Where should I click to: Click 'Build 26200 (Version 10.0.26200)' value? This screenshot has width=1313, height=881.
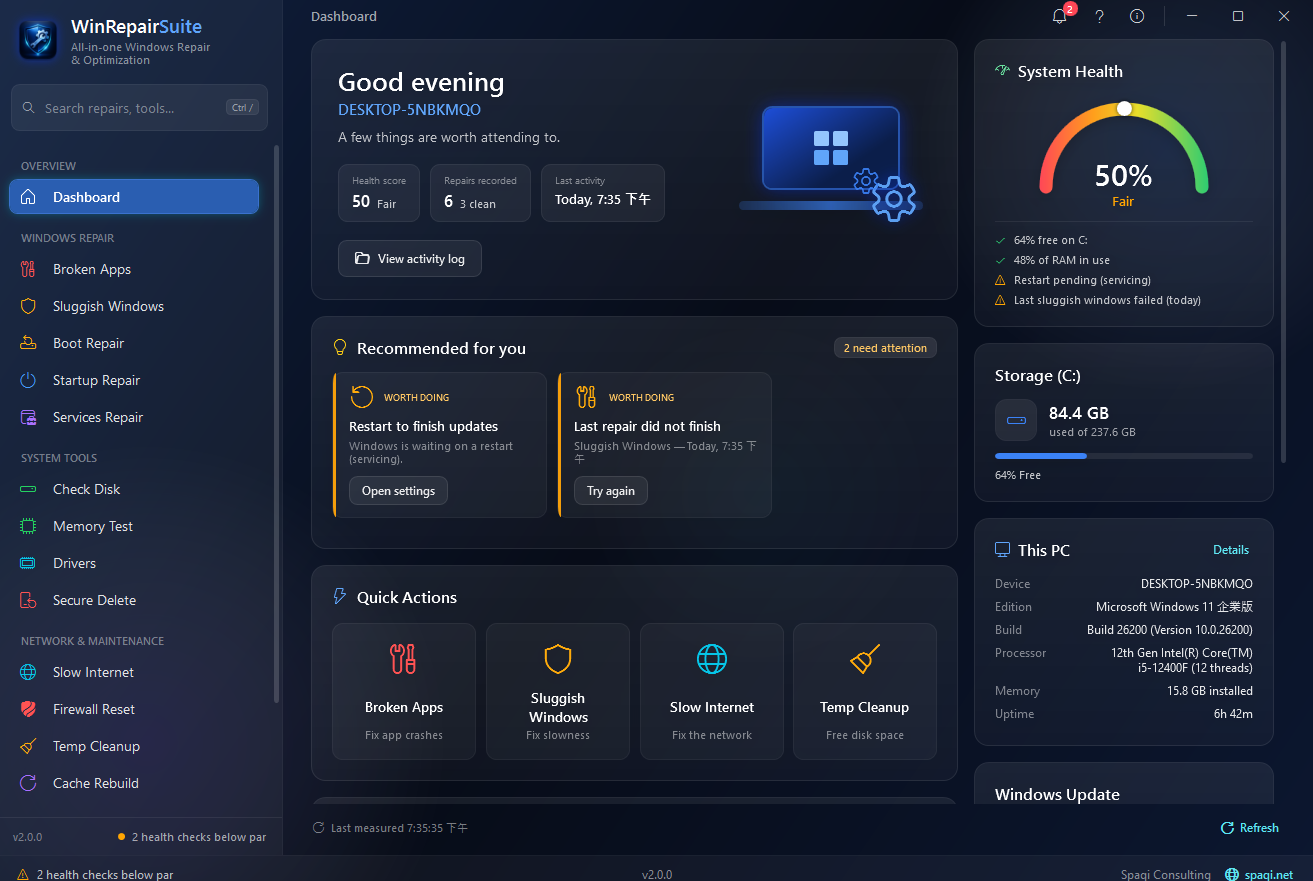click(x=1170, y=630)
